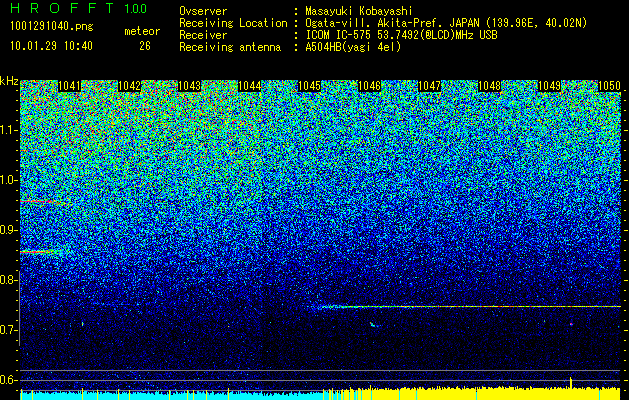Image resolution: width=629 pixels, height=400 pixels.
Task: Click the 0.7 kHz axis label
Action: [9, 330]
